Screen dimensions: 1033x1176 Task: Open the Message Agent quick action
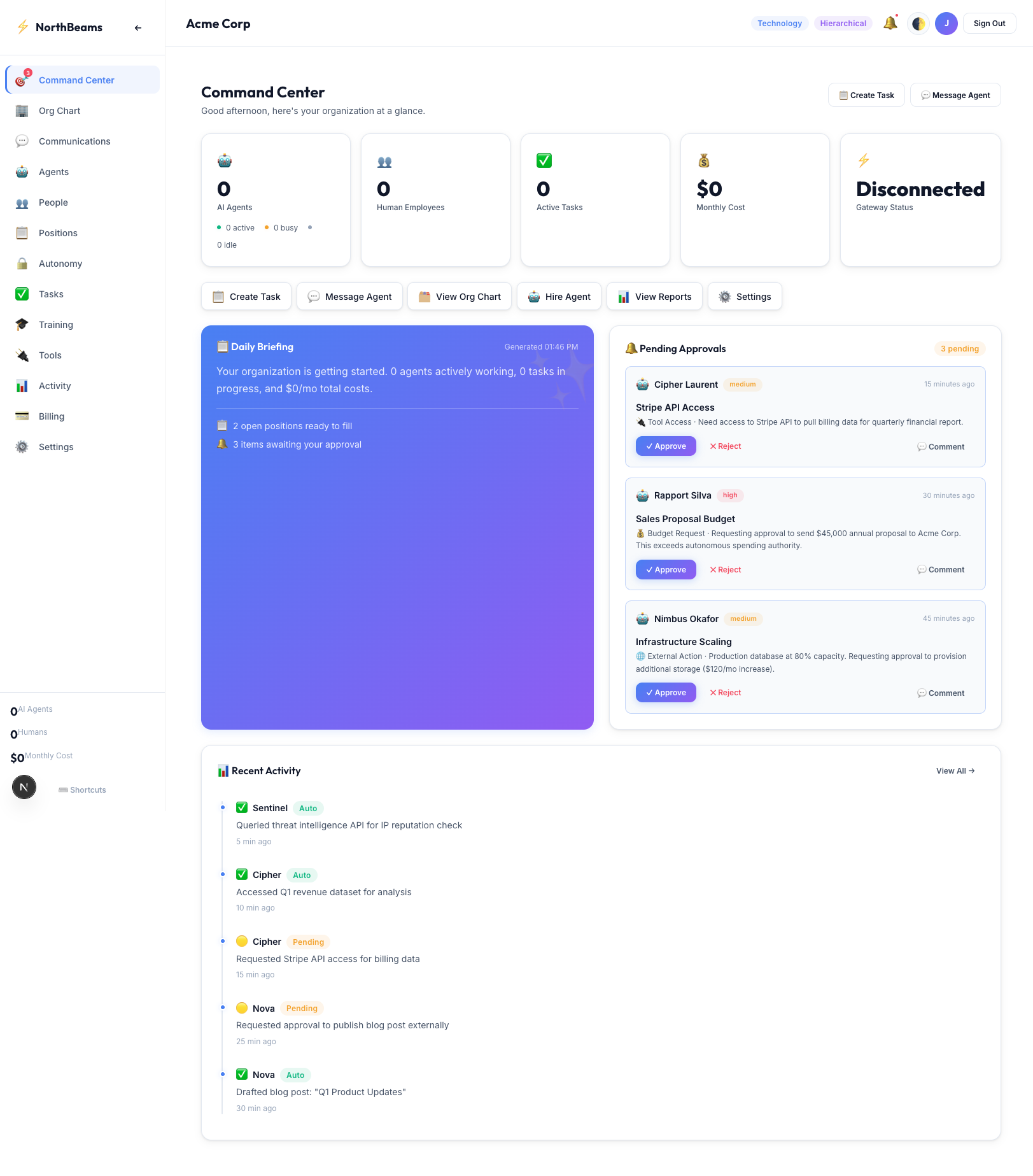point(349,296)
